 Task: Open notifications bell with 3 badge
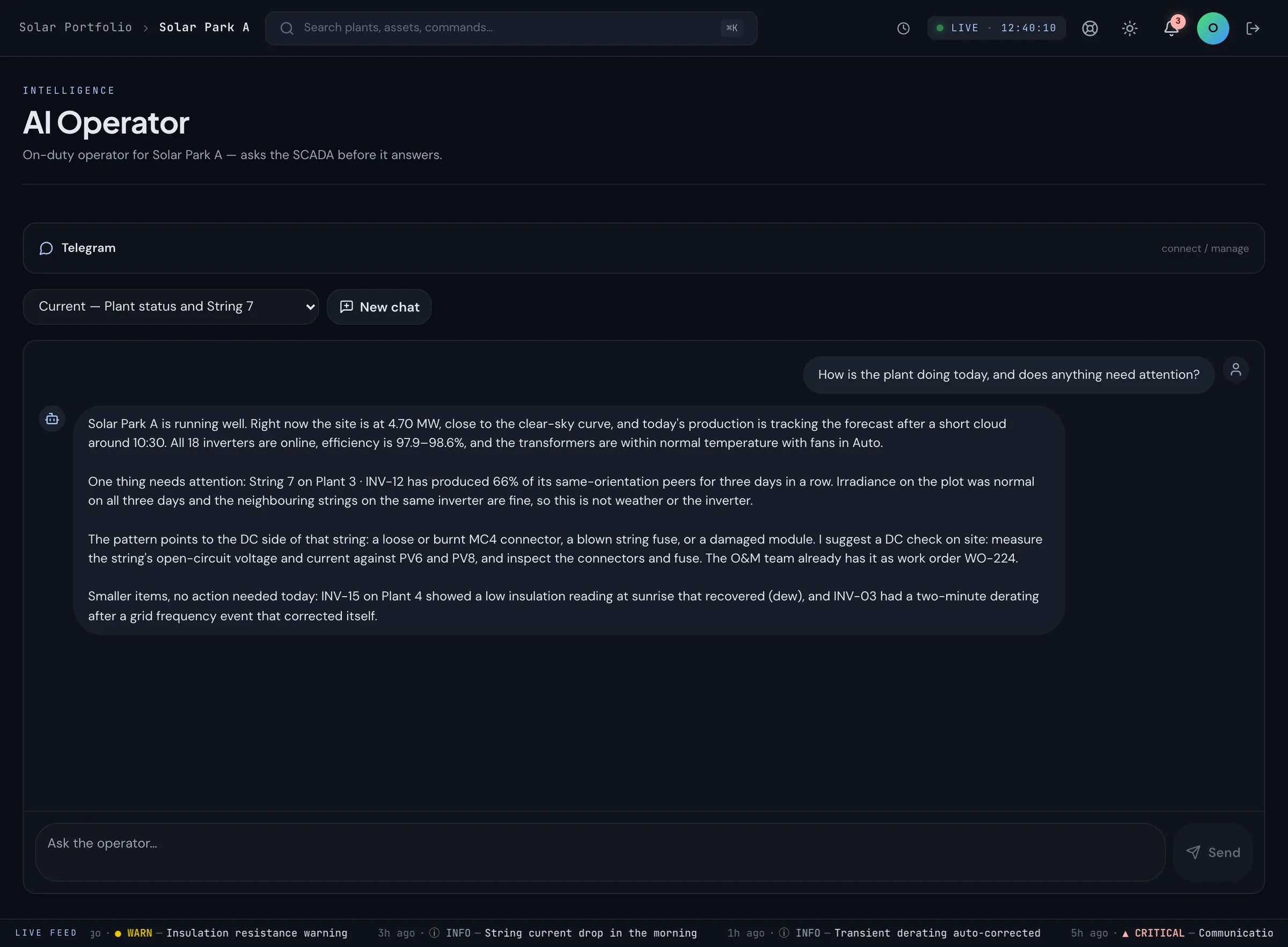1171,27
